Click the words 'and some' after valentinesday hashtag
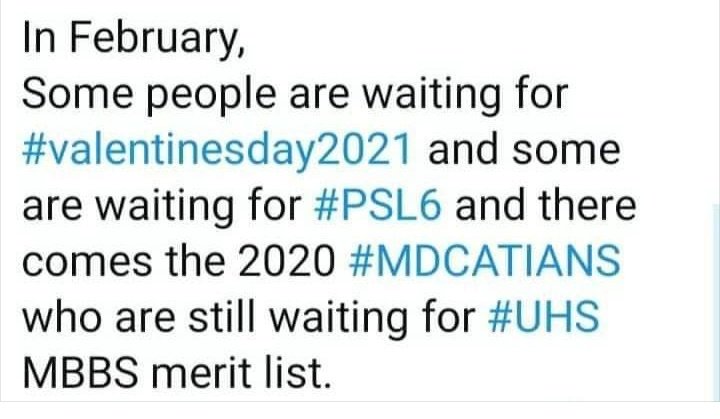Image resolution: width=720 pixels, height=419 pixels. [524, 150]
